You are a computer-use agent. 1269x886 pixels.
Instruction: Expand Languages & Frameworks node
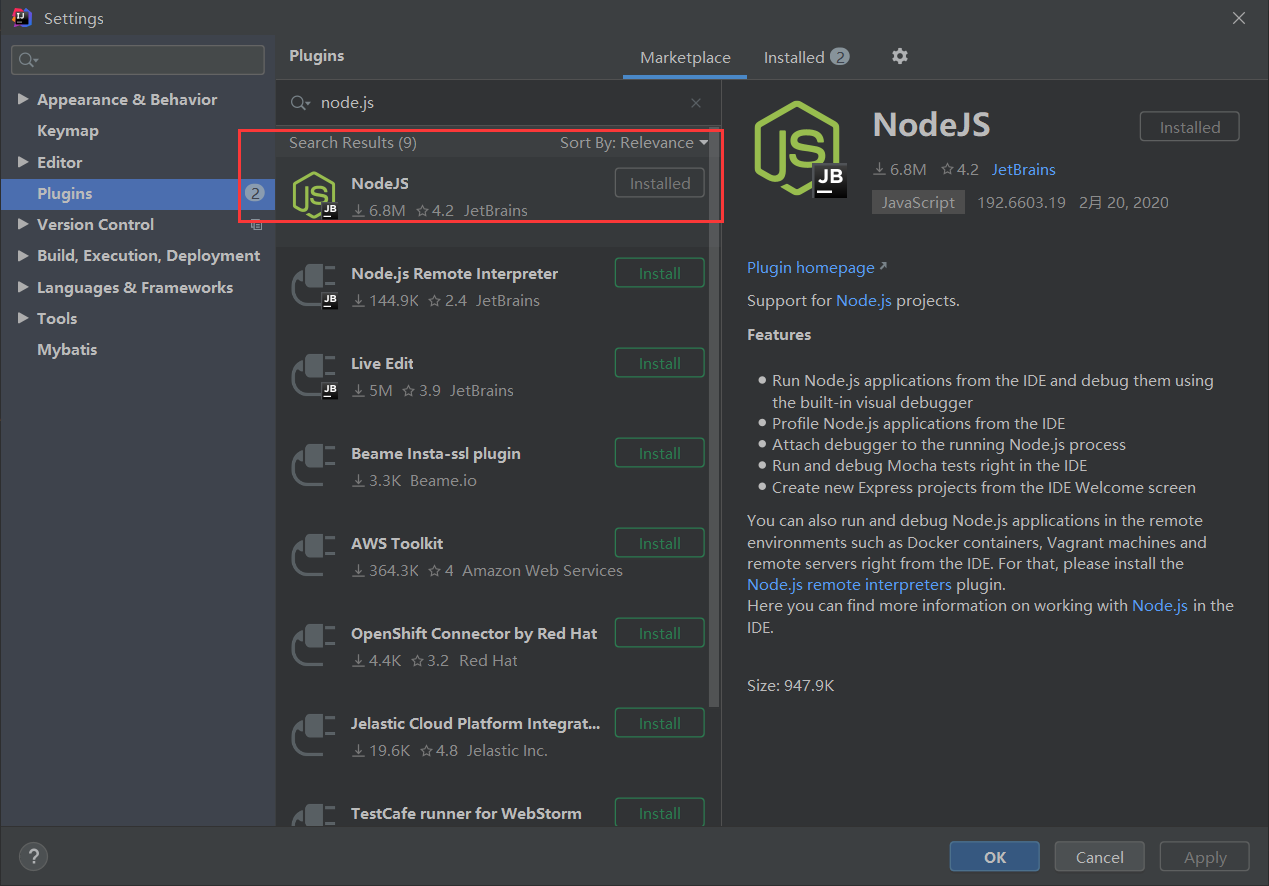[23, 287]
